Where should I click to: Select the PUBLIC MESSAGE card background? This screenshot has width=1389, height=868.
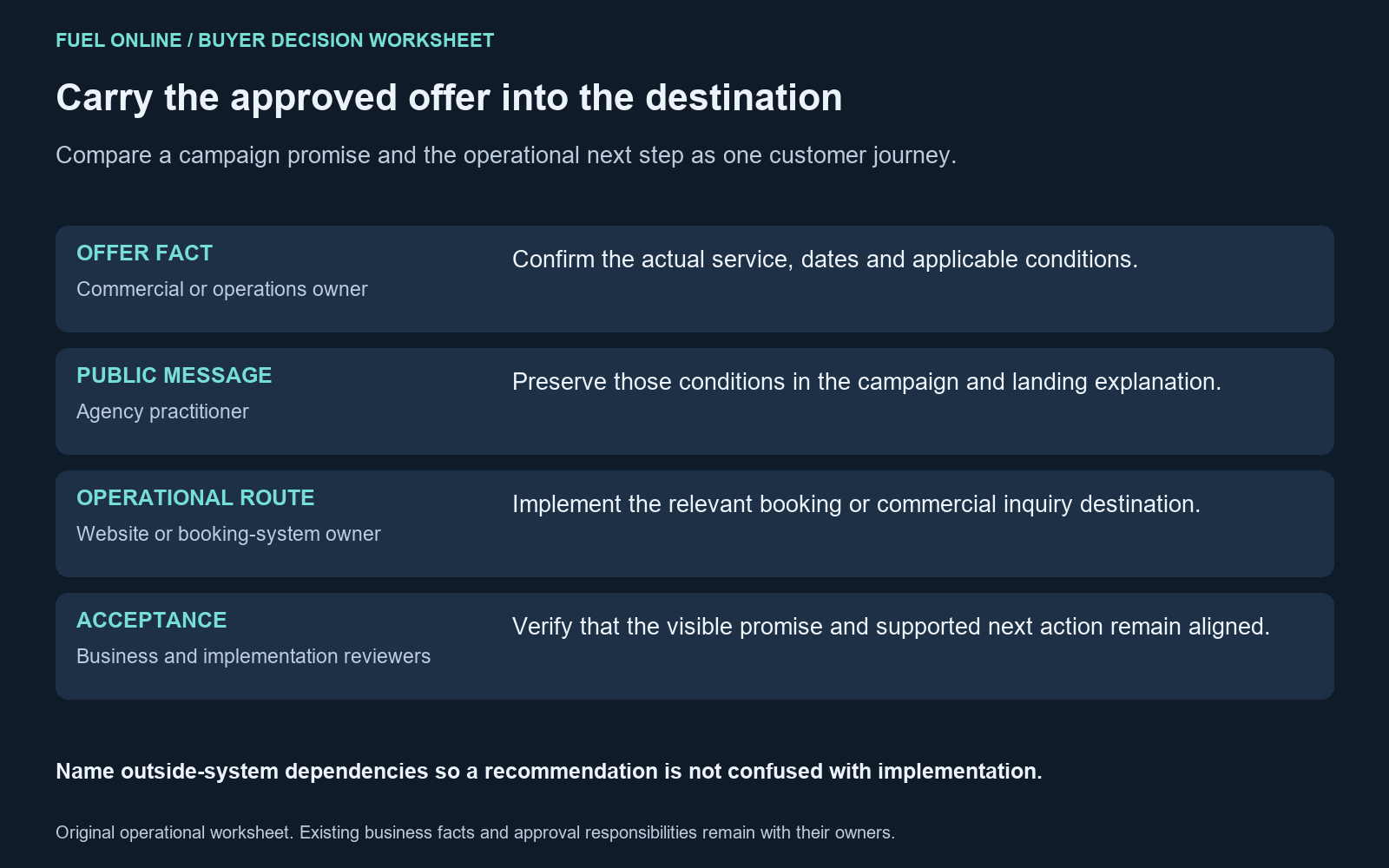(694, 401)
